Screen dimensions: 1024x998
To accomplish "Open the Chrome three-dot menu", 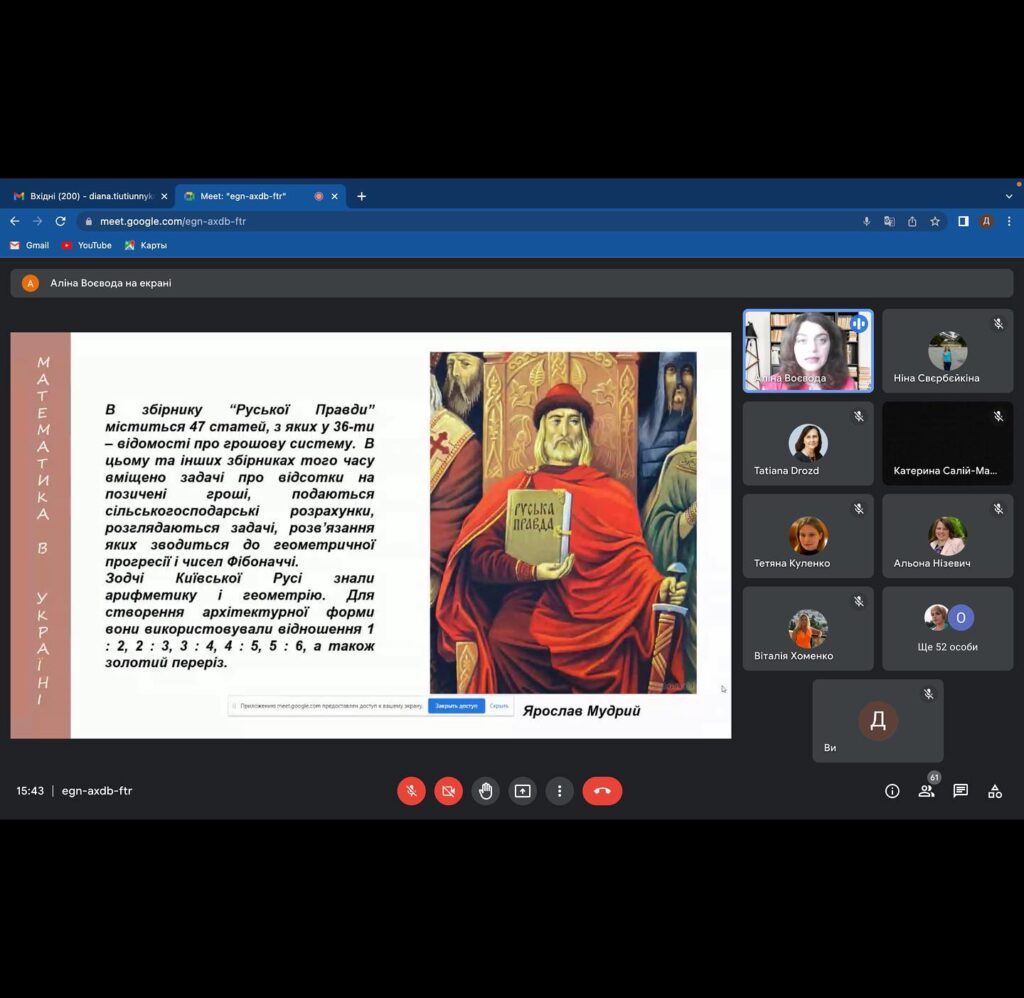I will pos(1009,221).
